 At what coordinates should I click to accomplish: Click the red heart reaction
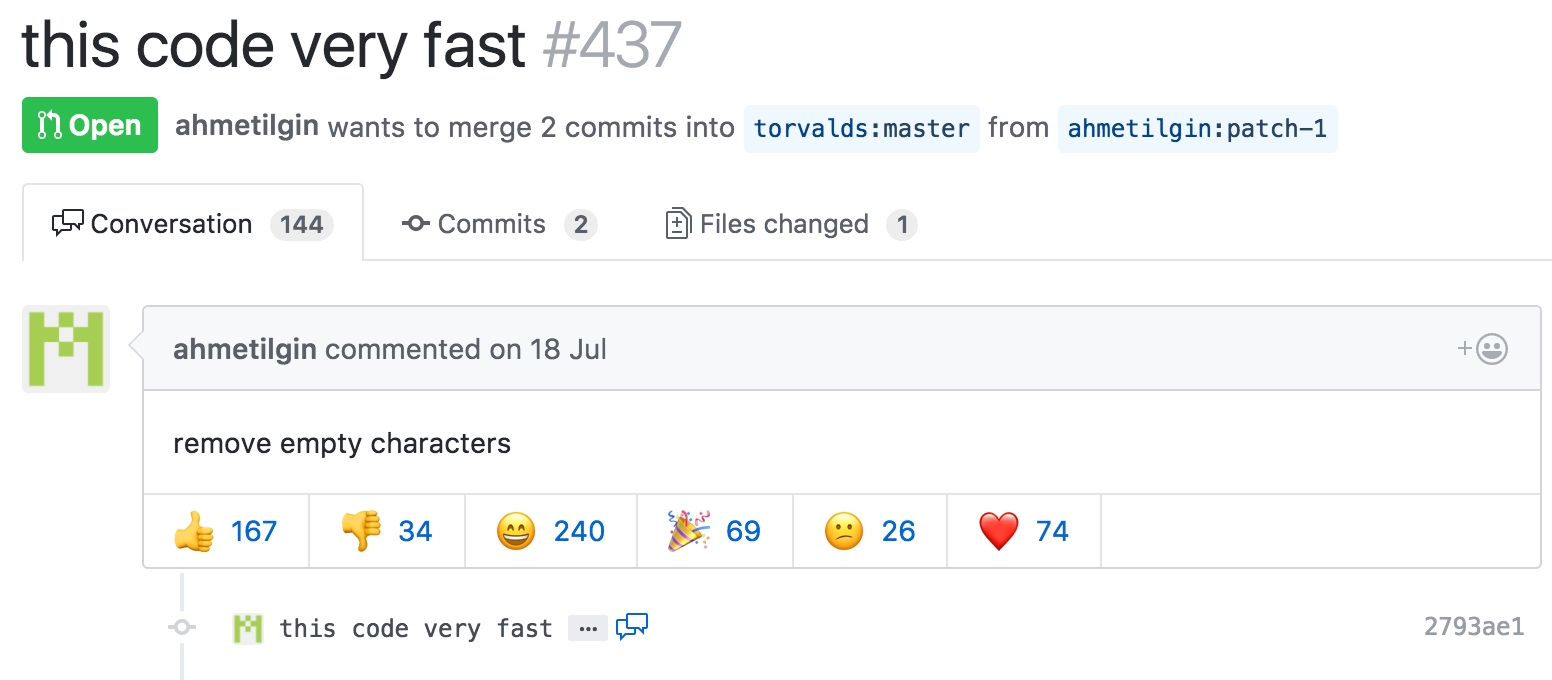1024,531
